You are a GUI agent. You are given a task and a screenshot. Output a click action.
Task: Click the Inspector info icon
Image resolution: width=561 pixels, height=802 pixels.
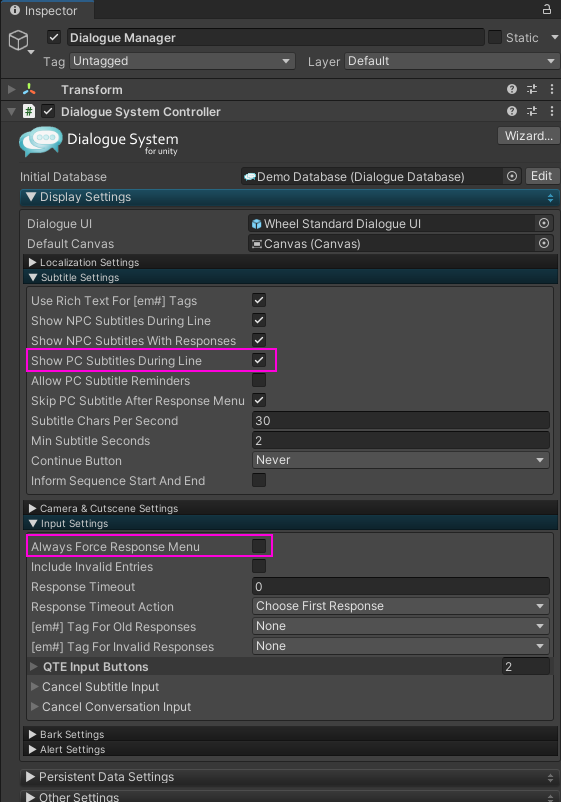tap(15, 10)
